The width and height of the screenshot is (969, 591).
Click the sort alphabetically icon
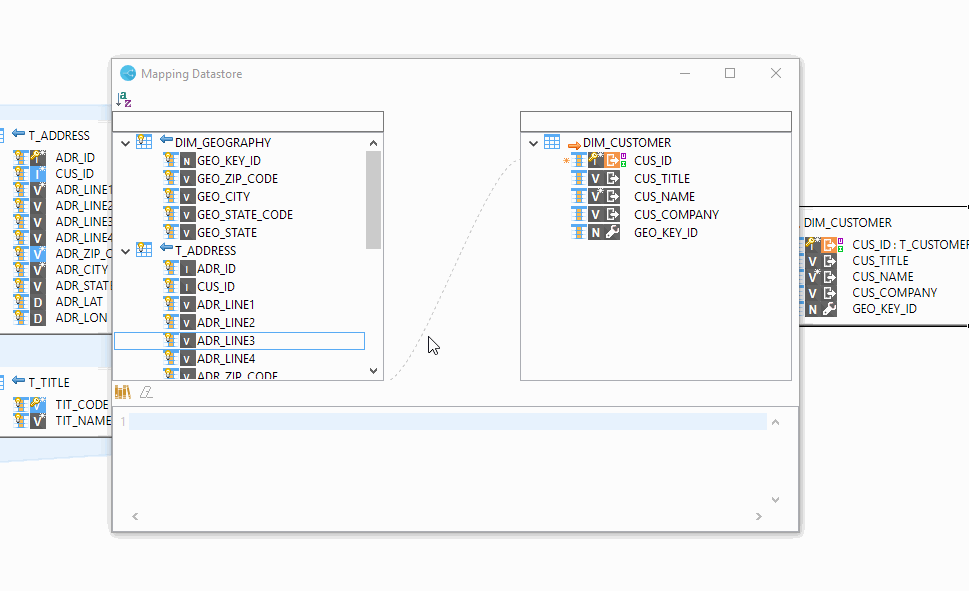[x=123, y=99]
